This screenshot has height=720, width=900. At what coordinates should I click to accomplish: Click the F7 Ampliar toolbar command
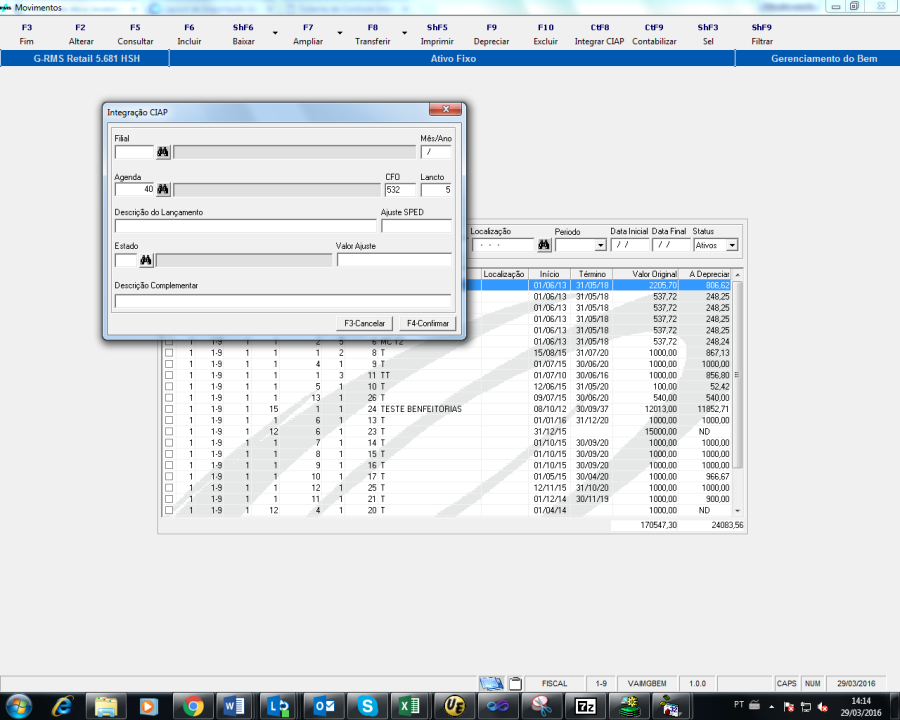click(308, 34)
